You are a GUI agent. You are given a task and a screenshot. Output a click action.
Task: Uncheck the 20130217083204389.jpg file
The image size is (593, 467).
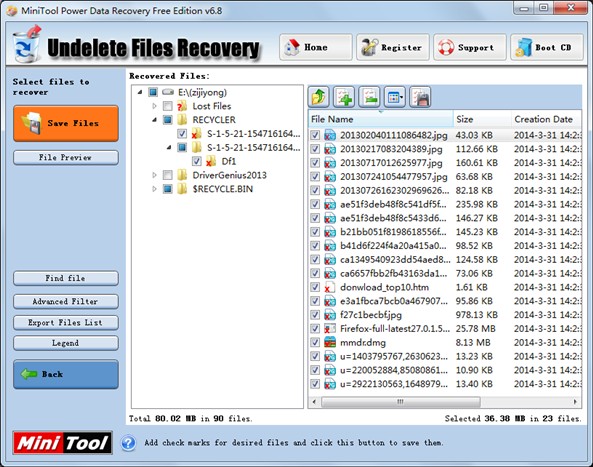point(315,149)
